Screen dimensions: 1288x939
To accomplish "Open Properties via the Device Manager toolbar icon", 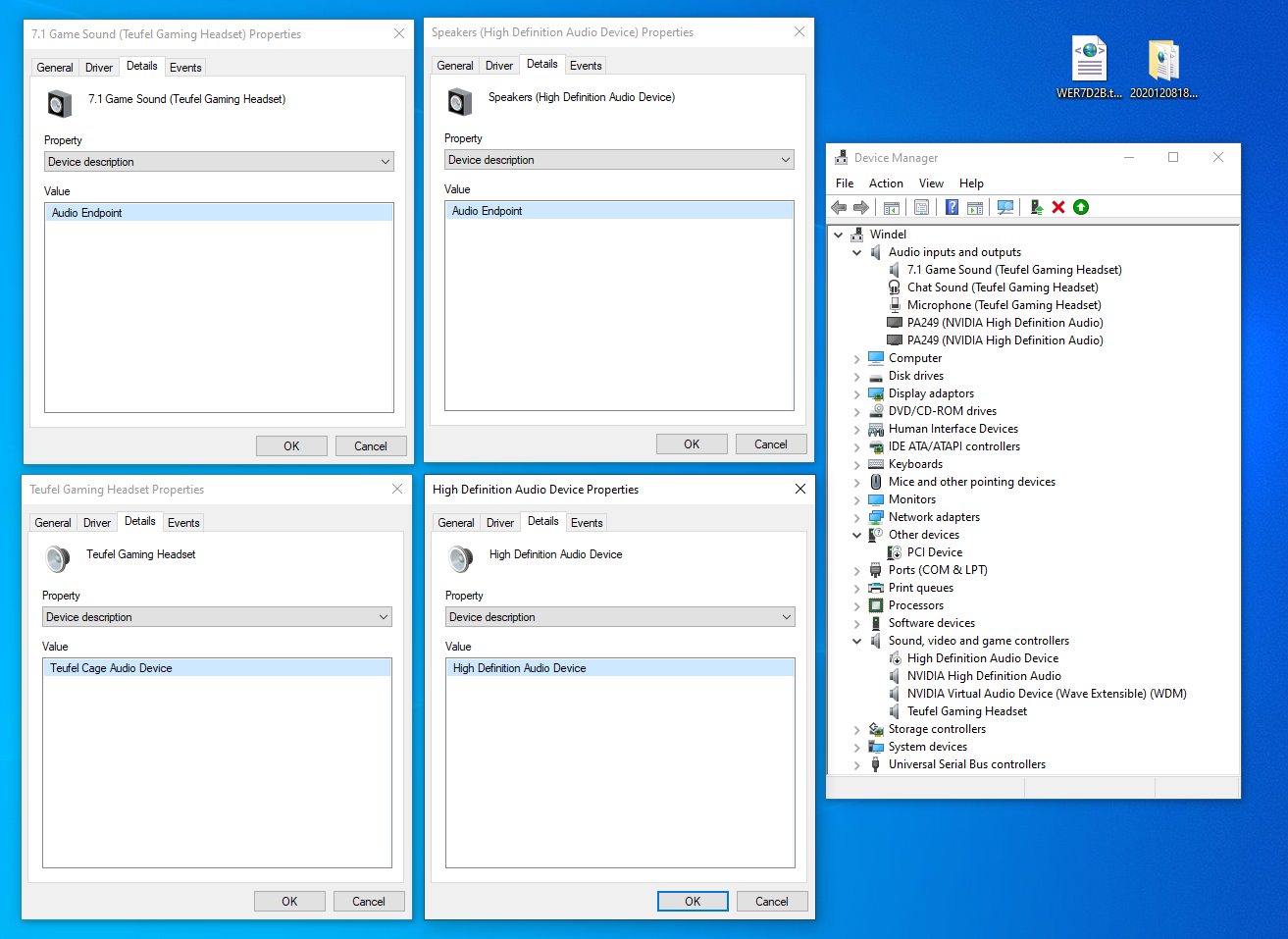I will pyautogui.click(x=921, y=207).
